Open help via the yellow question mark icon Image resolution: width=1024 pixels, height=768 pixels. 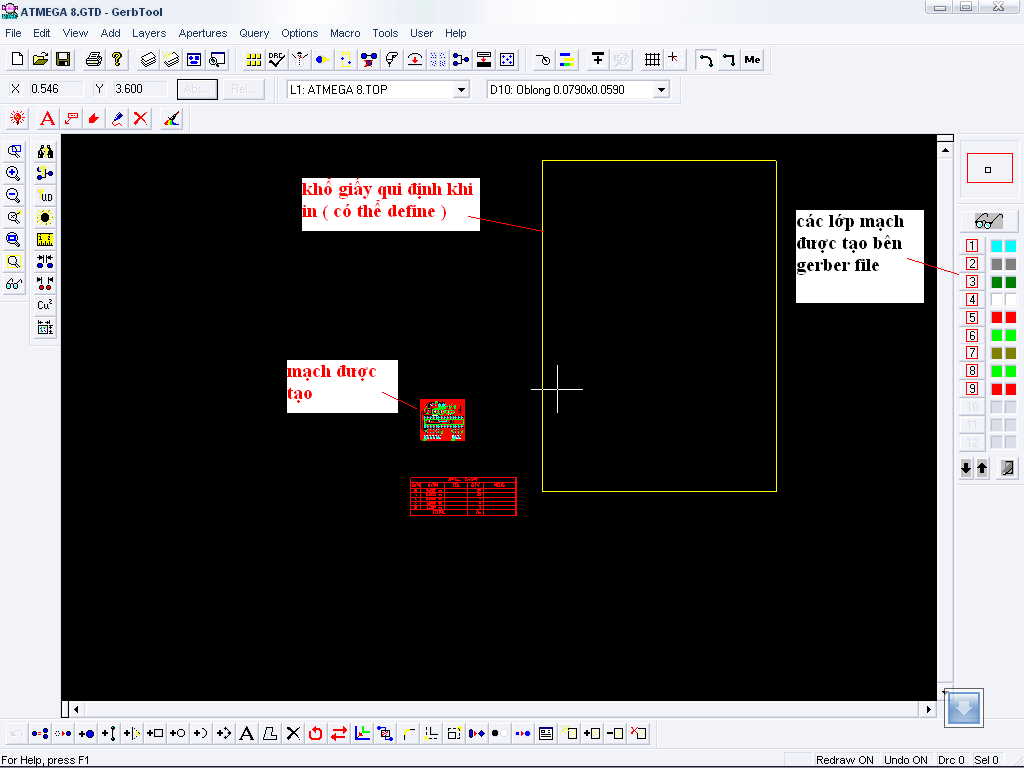pos(117,59)
